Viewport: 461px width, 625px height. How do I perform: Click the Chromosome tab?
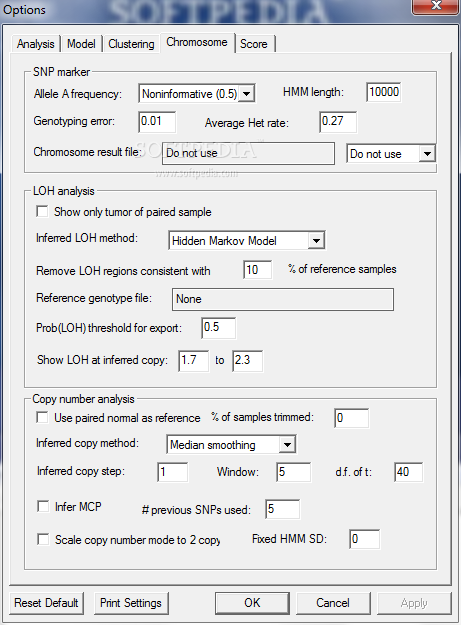(197, 42)
